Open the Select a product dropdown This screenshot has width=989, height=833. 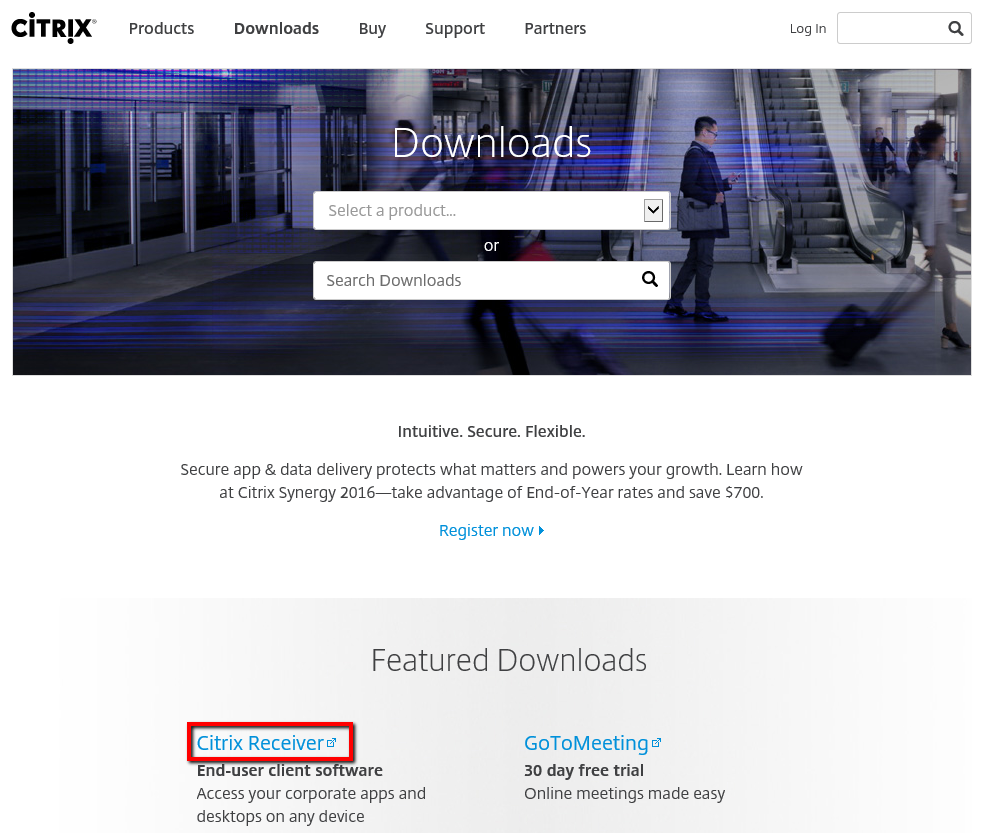(x=491, y=211)
